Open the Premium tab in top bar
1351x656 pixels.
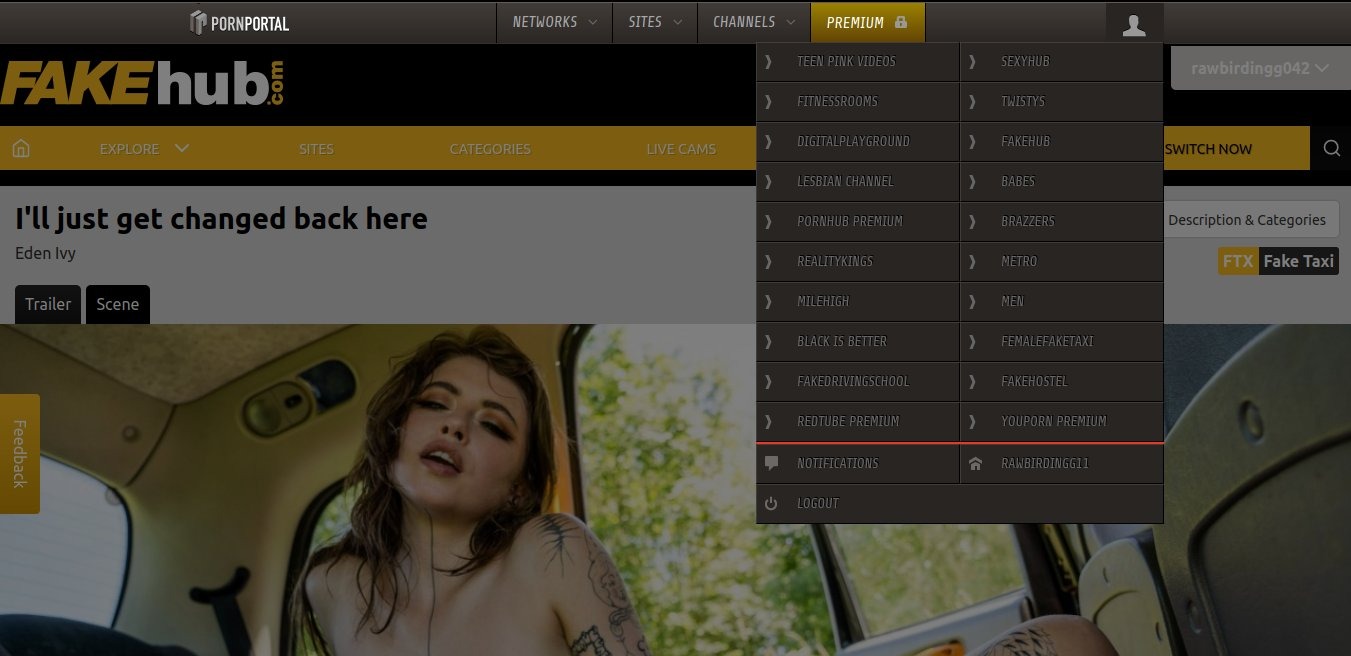[867, 22]
